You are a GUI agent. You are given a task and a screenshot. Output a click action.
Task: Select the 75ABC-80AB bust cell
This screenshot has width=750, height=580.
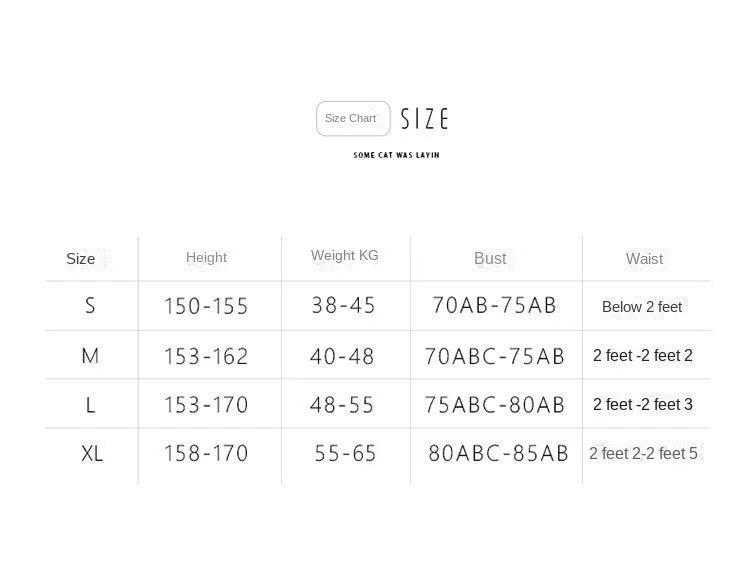495,405
